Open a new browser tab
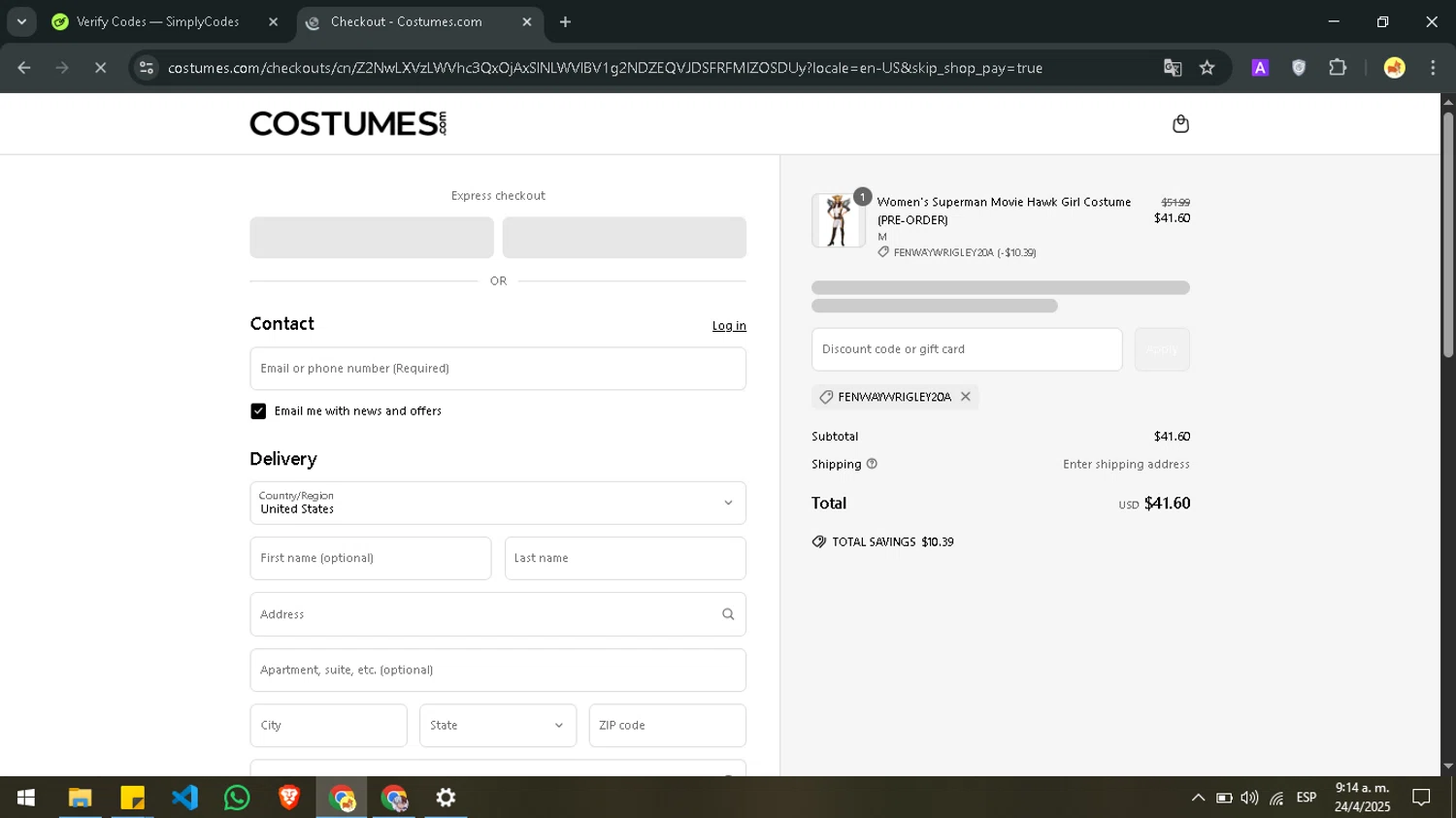The image size is (1456, 818). [565, 21]
